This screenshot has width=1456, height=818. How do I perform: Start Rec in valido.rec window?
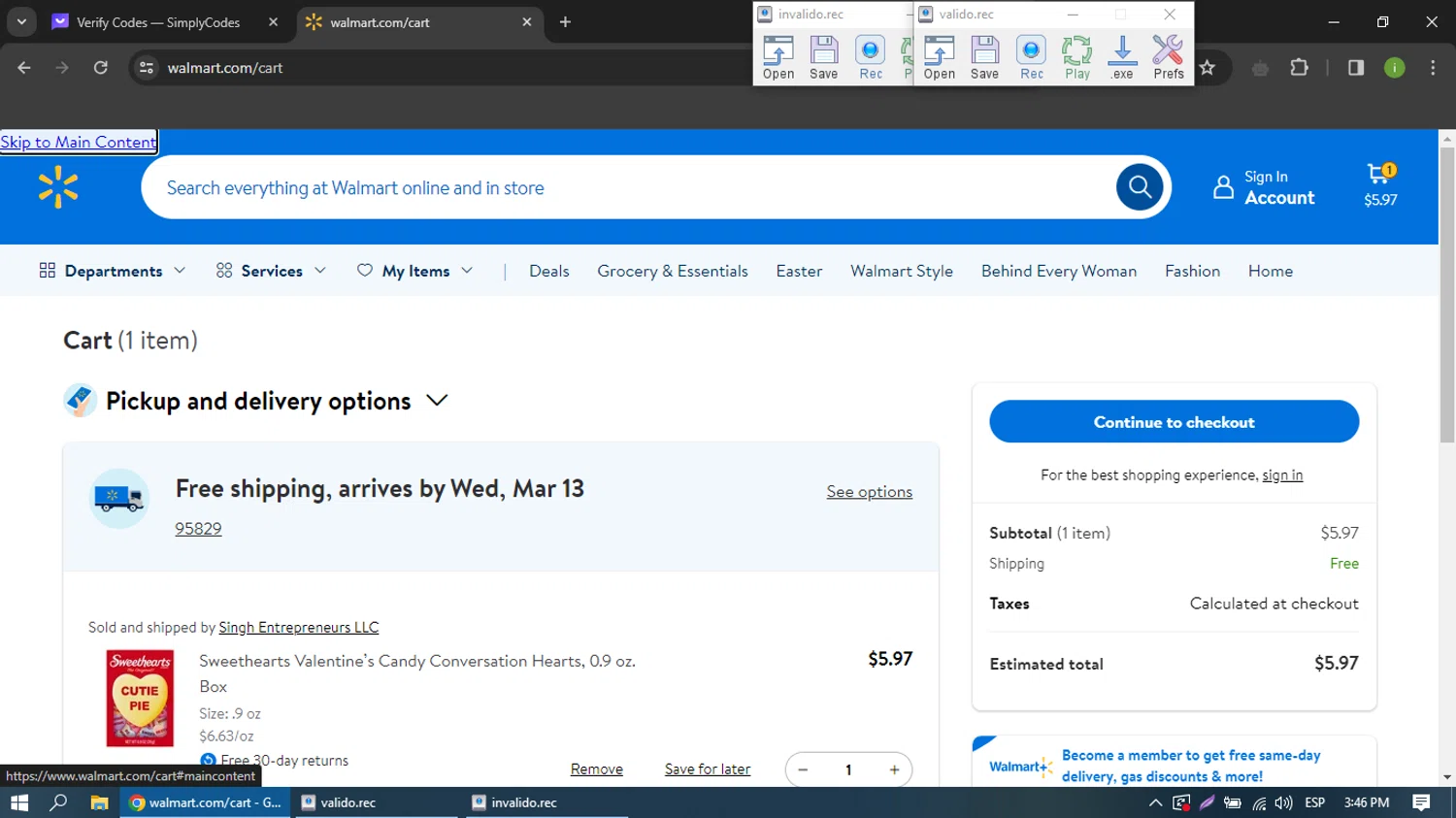point(1032,57)
